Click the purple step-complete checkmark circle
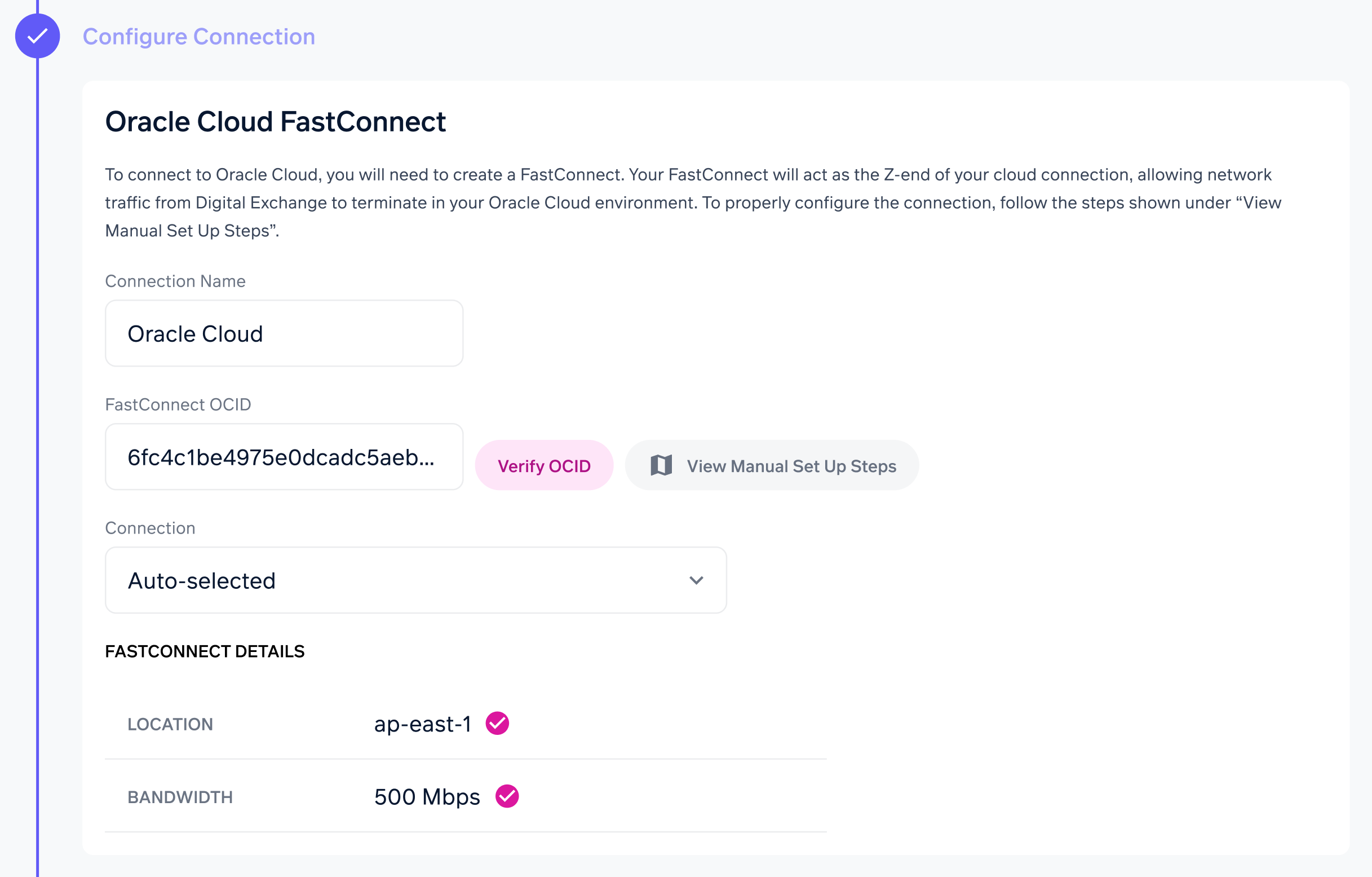1372x877 pixels. tap(38, 36)
